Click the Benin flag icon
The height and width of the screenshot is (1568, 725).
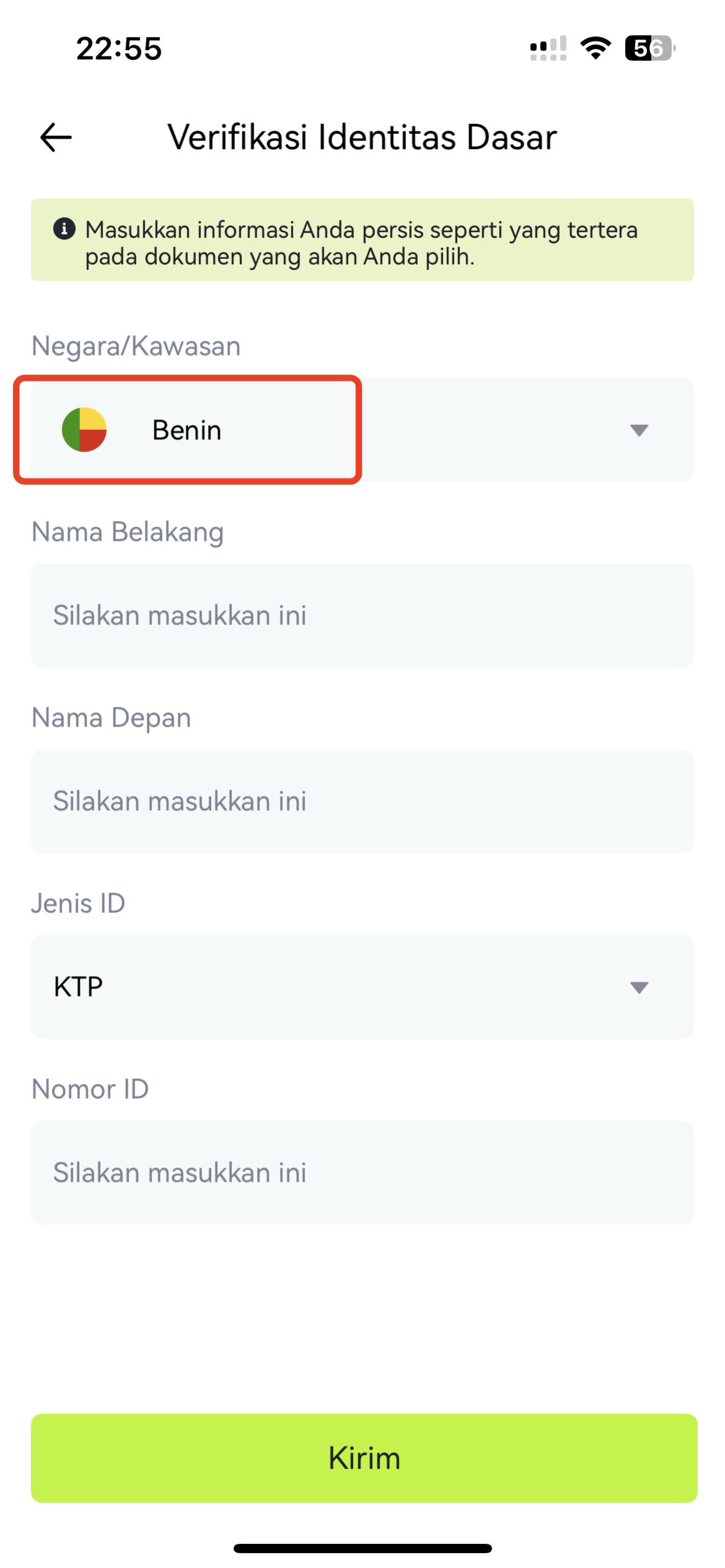(x=84, y=429)
